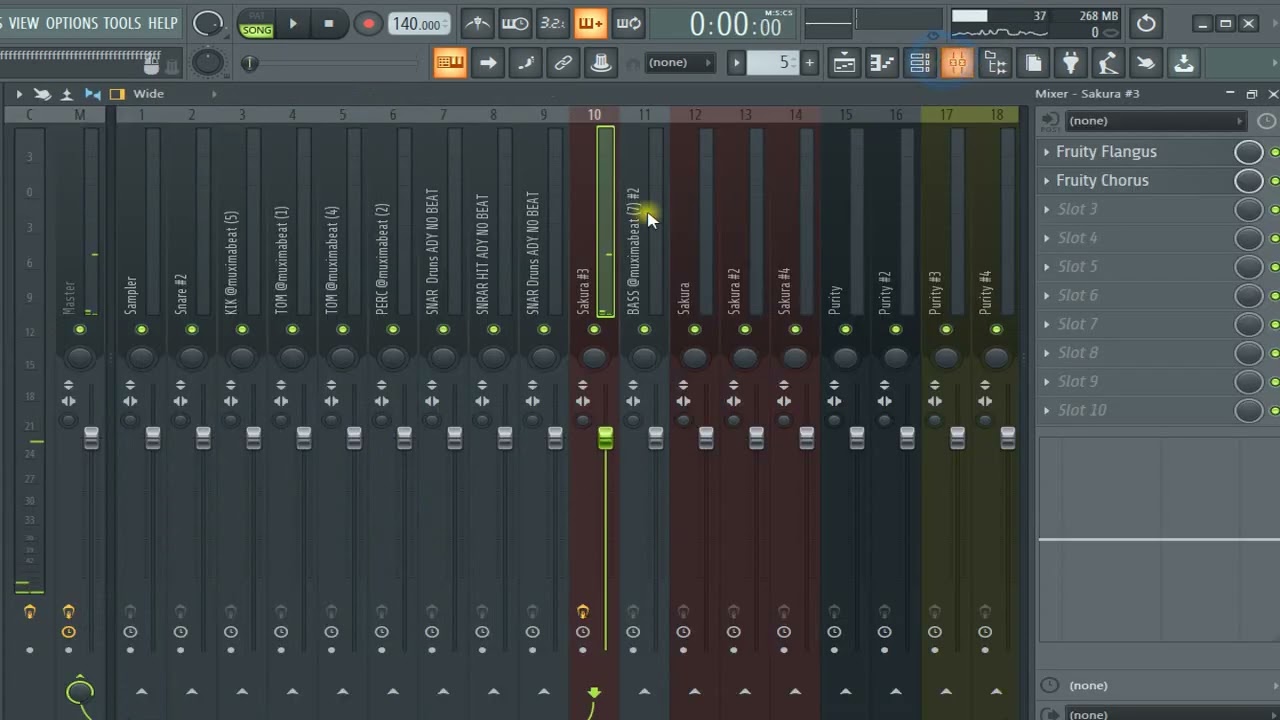Toggle the highlighted blend recording (overdub) button

(x=590, y=23)
